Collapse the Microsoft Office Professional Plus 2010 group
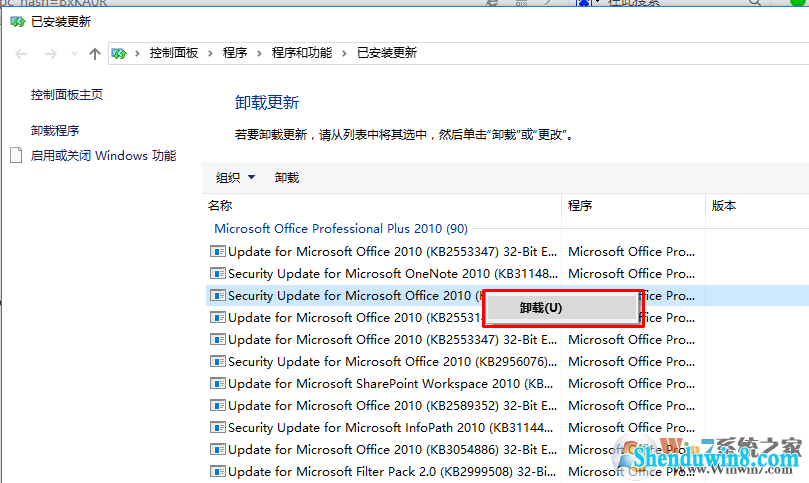 pos(341,229)
